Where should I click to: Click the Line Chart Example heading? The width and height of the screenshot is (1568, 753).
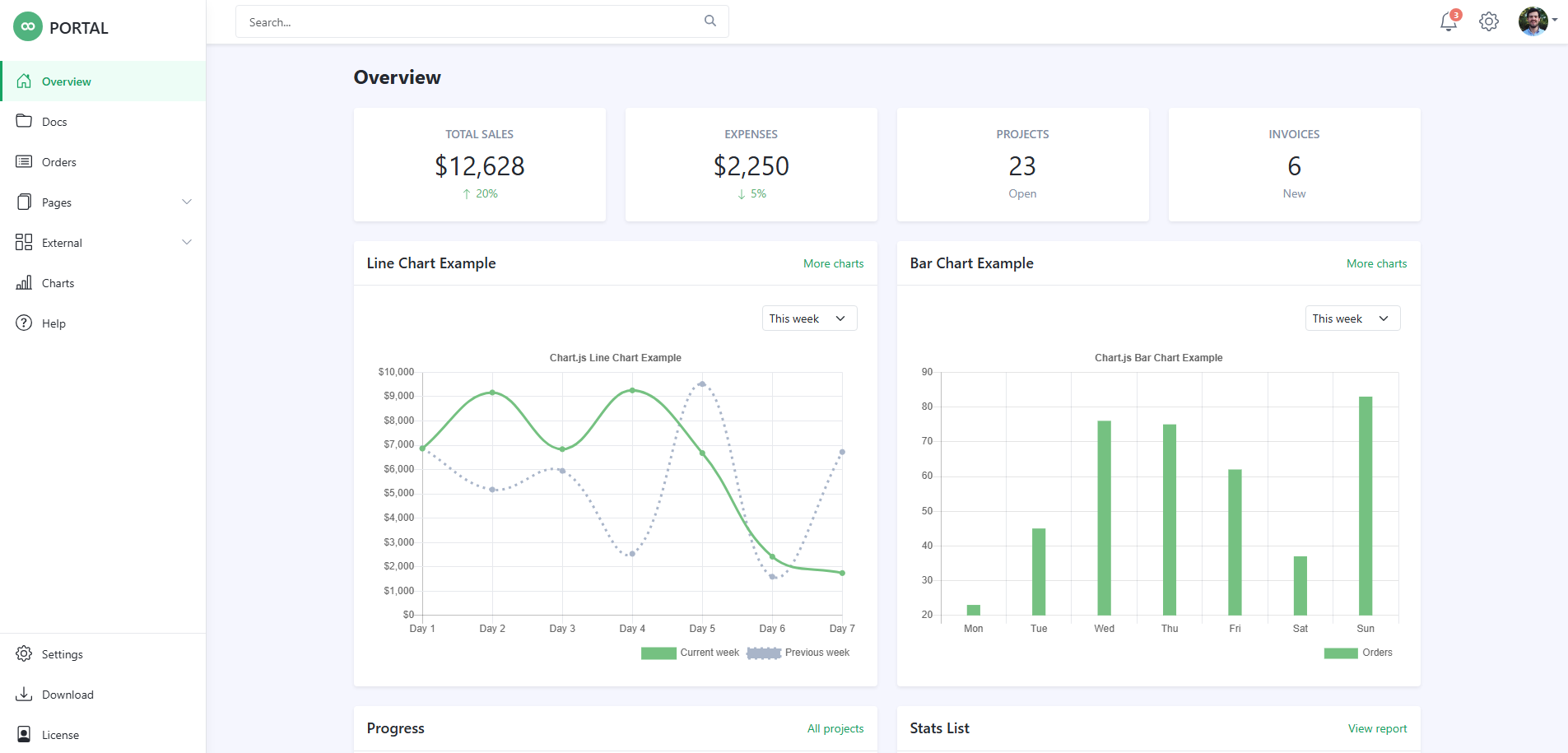tap(431, 263)
